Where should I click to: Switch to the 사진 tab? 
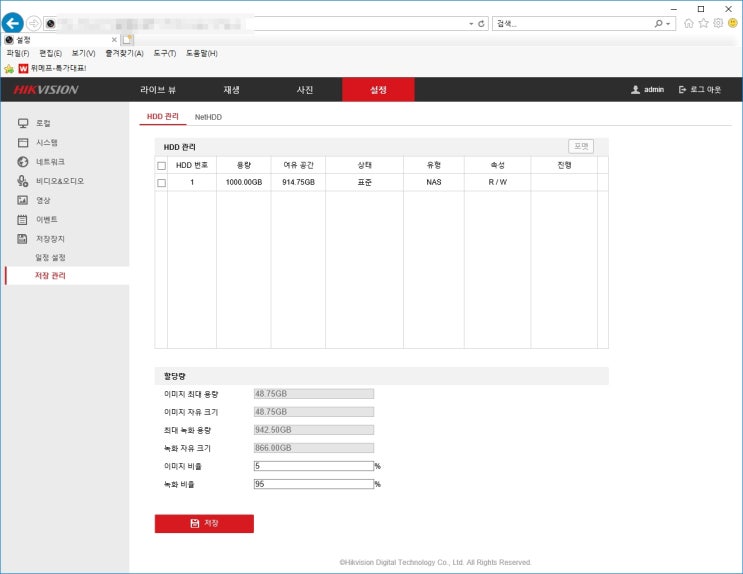tap(305, 90)
